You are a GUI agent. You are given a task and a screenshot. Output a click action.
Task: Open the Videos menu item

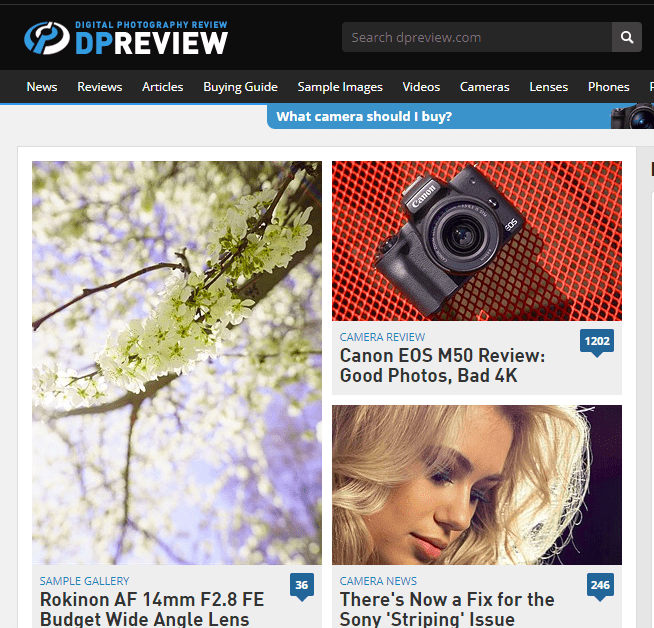(x=421, y=87)
